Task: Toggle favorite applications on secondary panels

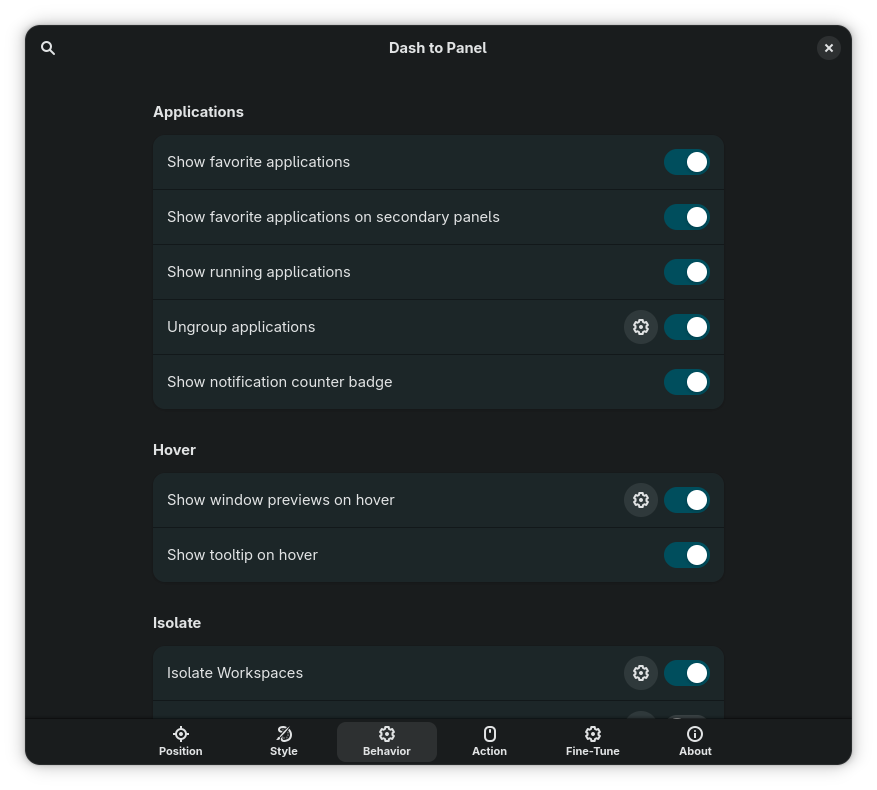Action: [x=687, y=217]
